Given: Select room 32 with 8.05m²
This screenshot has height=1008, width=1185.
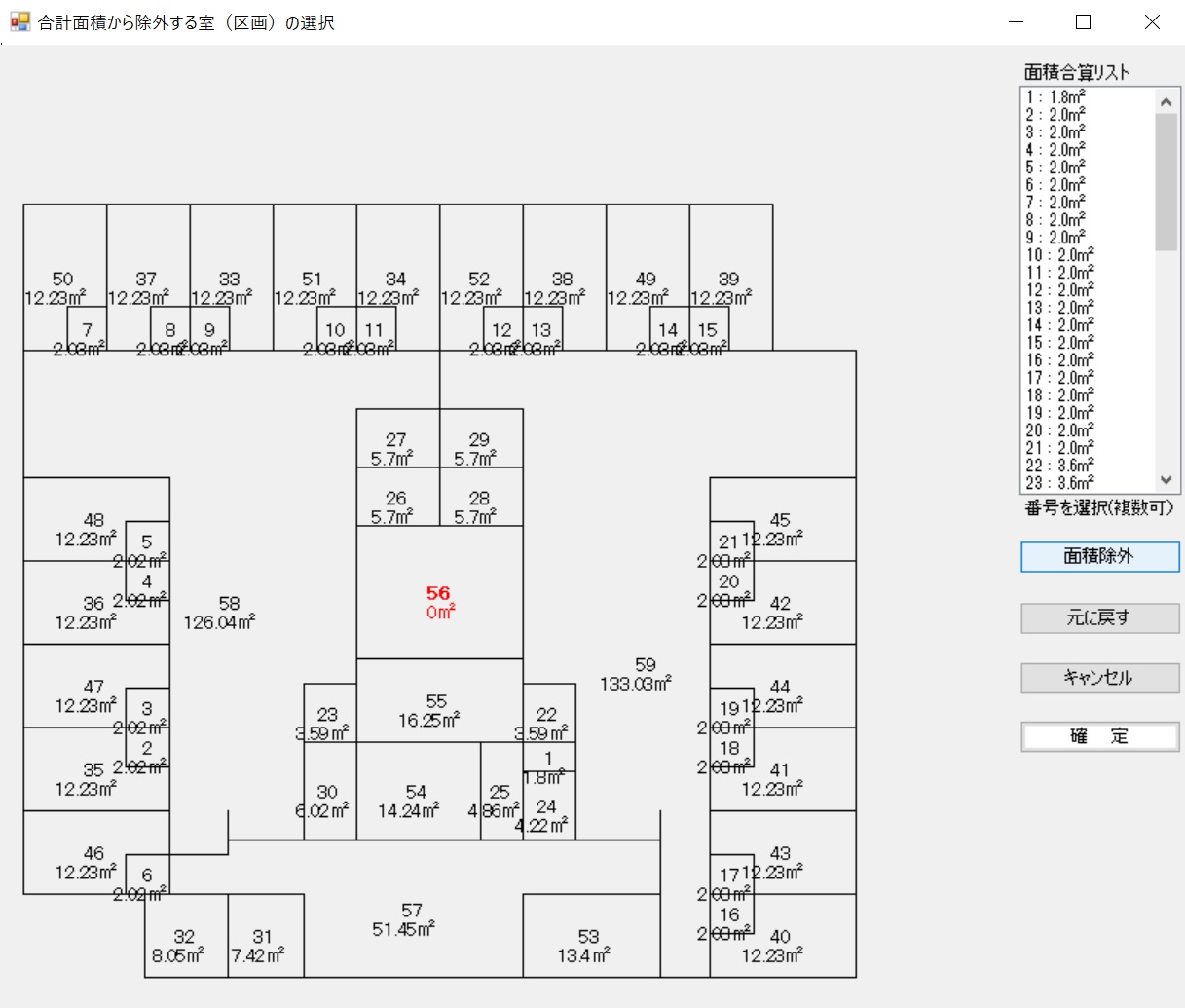Looking at the screenshot, I should (x=182, y=946).
